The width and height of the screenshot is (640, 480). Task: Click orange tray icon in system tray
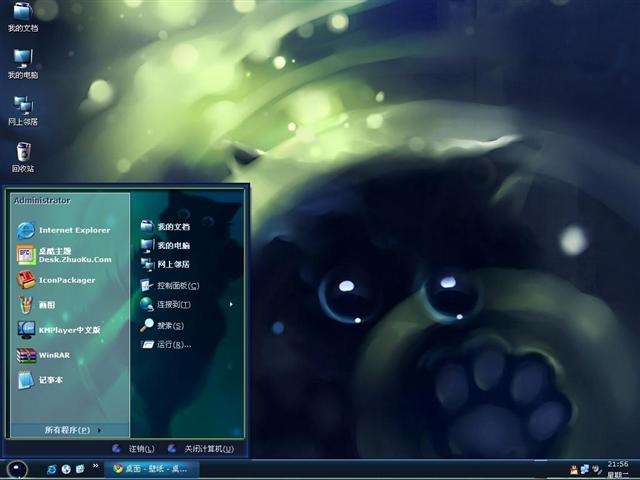pos(574,470)
